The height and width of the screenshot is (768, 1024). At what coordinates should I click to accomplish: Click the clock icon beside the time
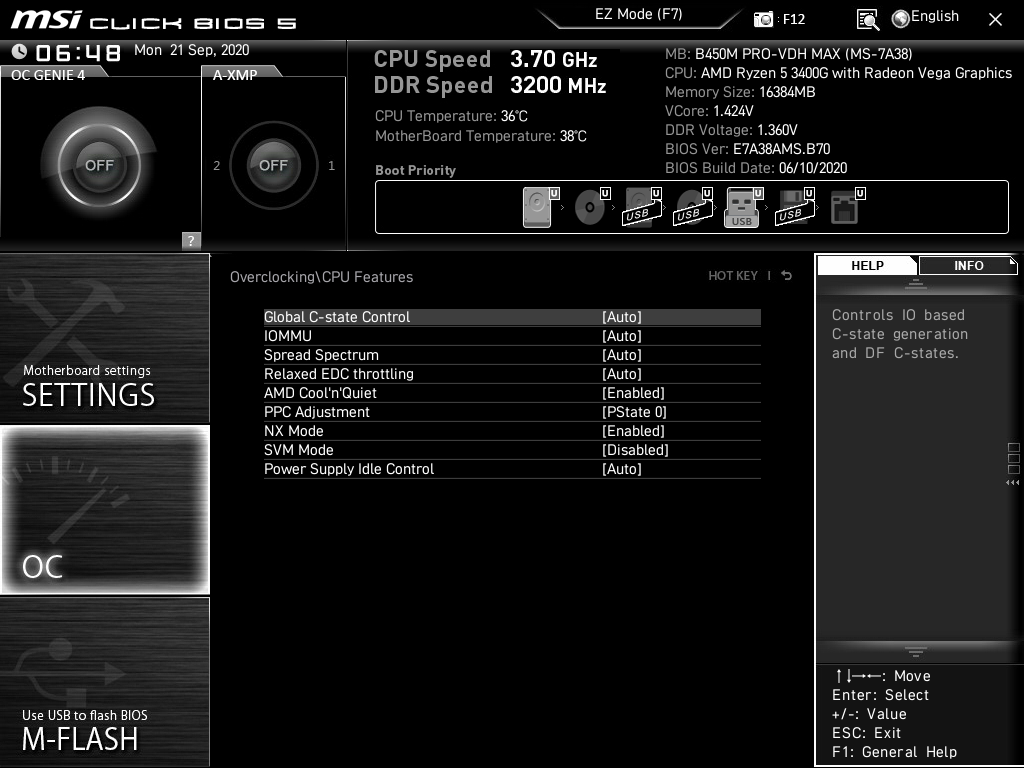click(20, 51)
